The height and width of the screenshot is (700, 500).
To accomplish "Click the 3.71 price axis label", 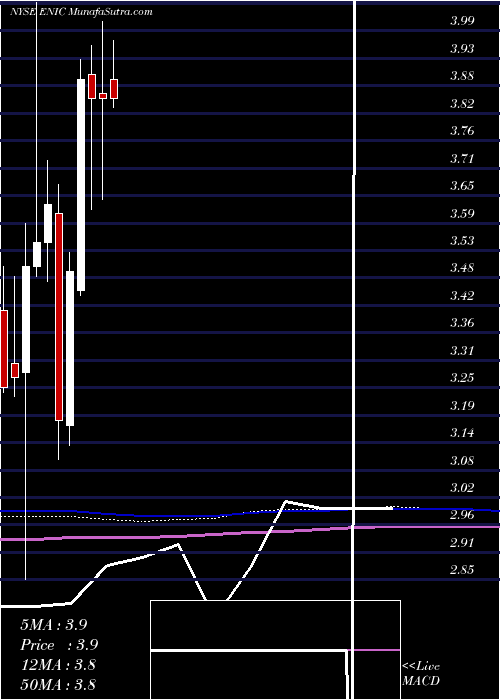I will pyautogui.click(x=462, y=158).
